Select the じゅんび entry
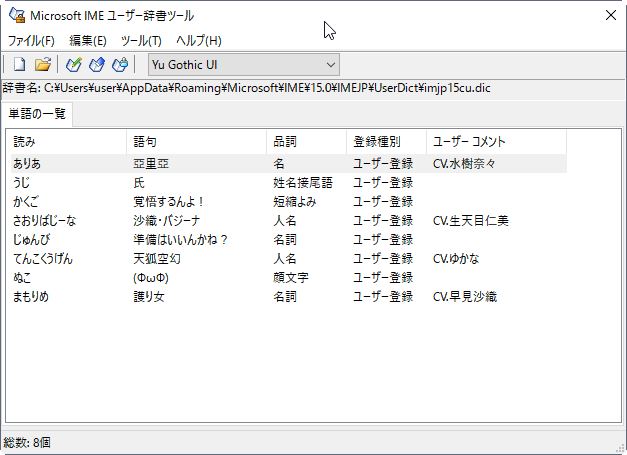Screen dimensions: 627x455 click(32, 239)
